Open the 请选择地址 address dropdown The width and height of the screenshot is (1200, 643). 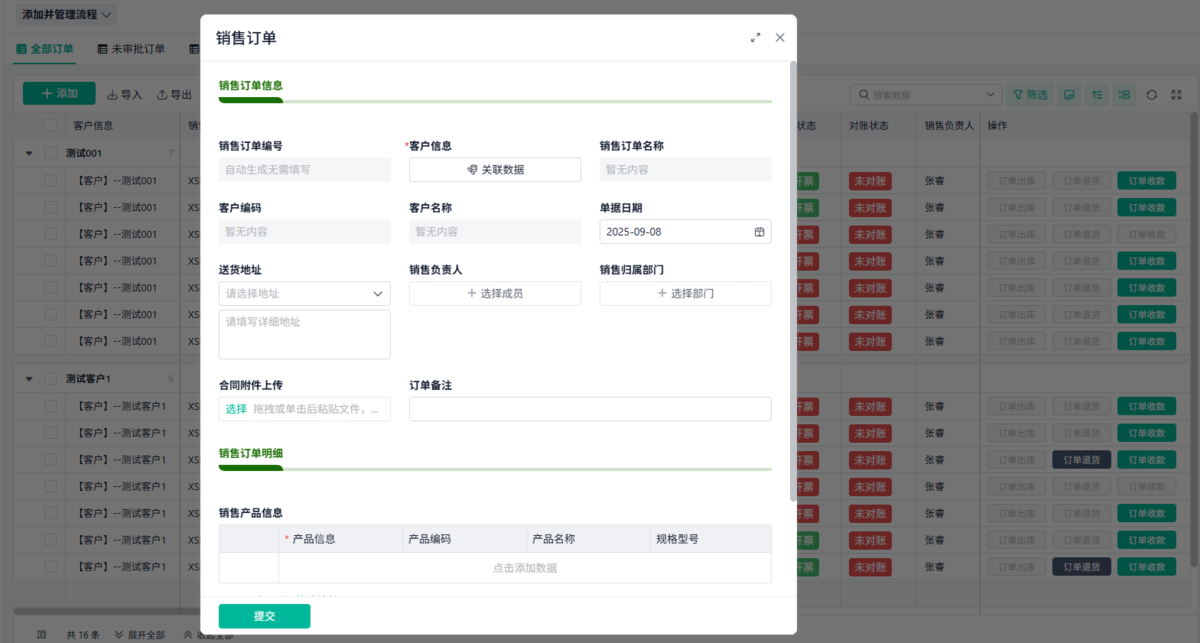coord(305,294)
